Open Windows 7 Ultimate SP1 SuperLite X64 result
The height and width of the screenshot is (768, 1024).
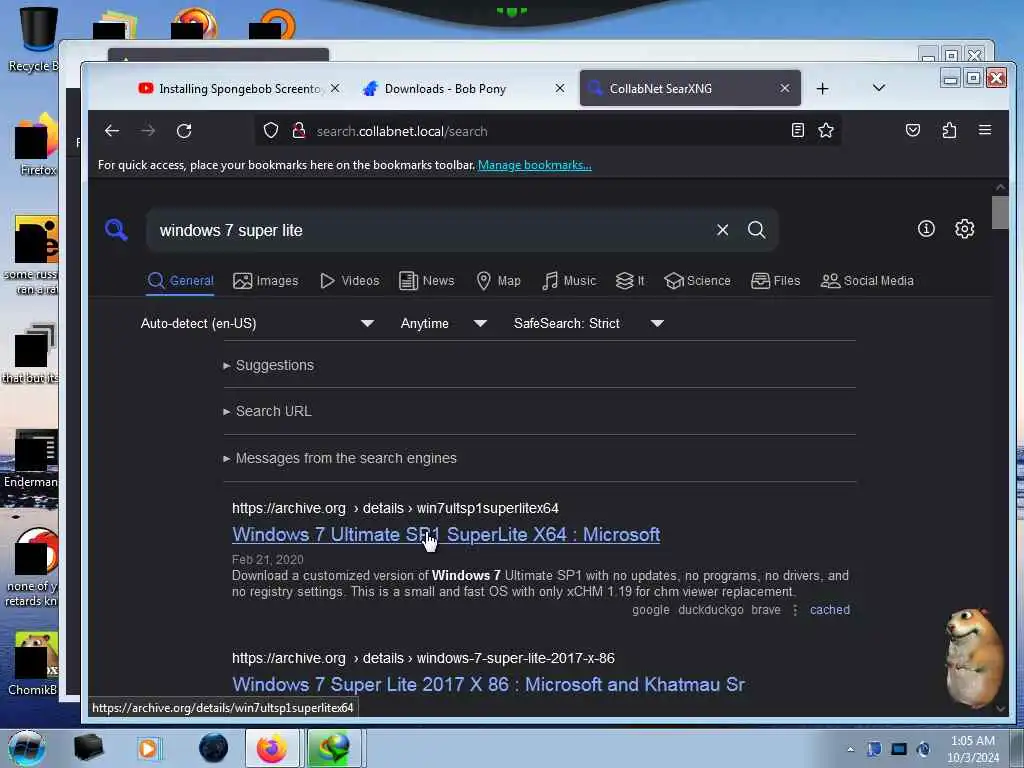pos(446,534)
